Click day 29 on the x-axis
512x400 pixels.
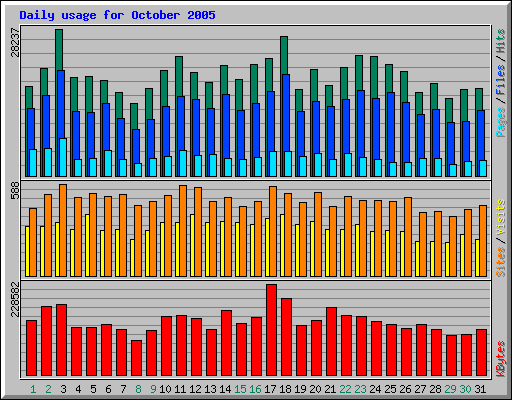click(x=450, y=389)
